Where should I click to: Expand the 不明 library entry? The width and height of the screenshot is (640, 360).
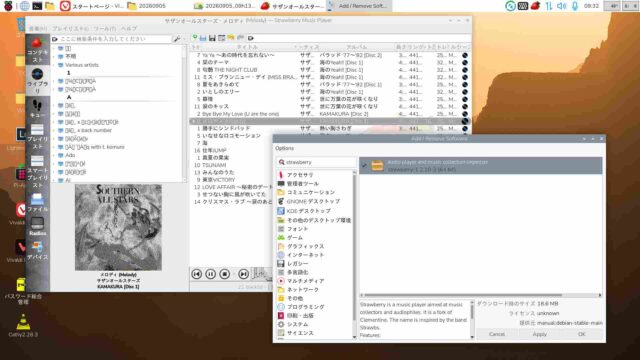[53, 56]
